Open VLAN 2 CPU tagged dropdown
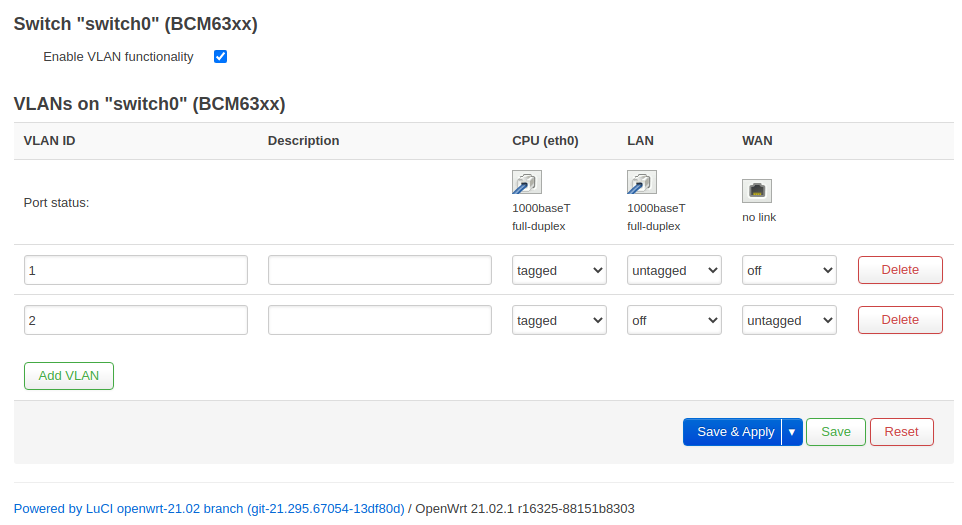Screen dimensions: 962x525 click(x=559, y=320)
